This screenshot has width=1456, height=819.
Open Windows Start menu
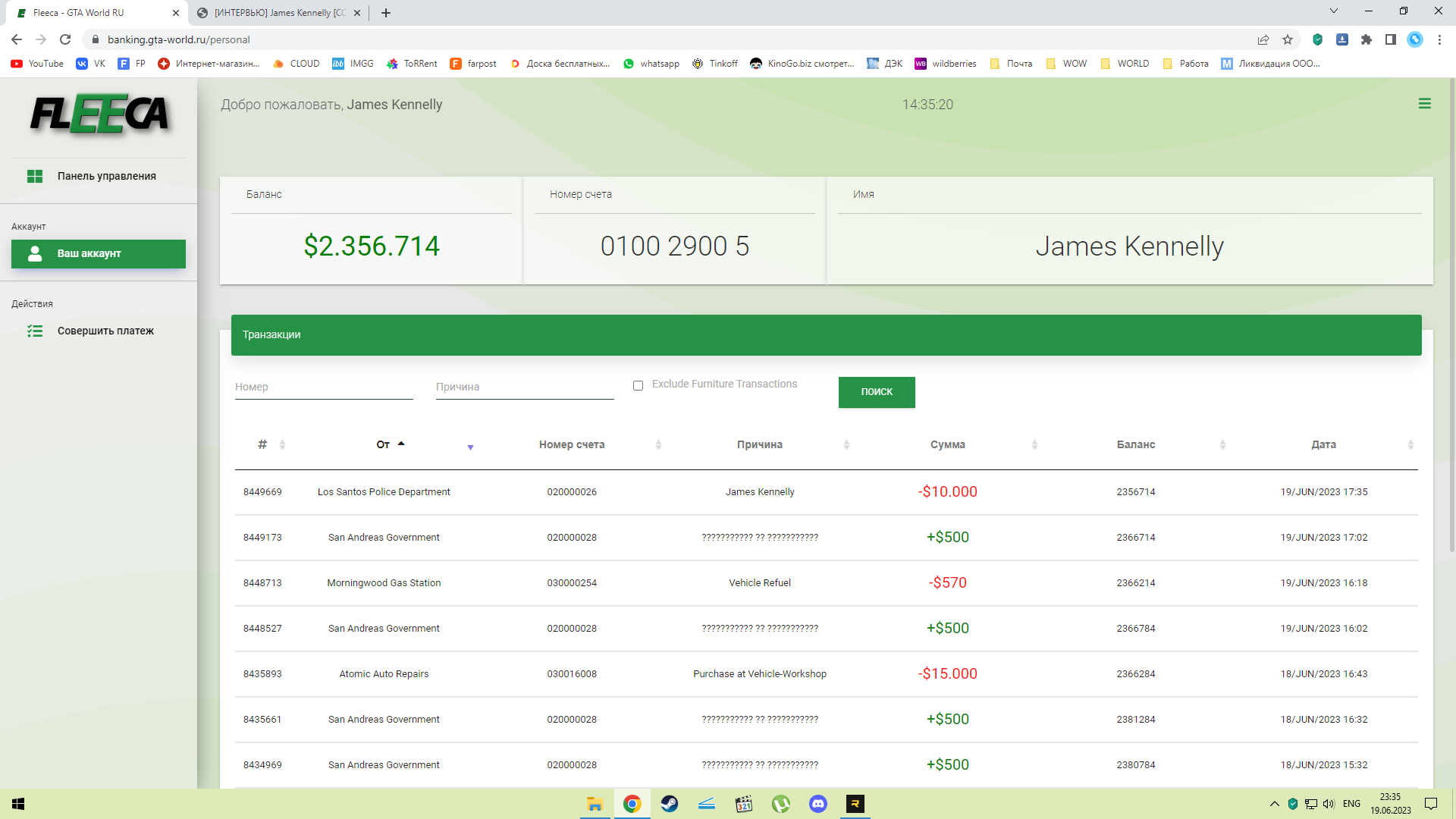coord(18,804)
